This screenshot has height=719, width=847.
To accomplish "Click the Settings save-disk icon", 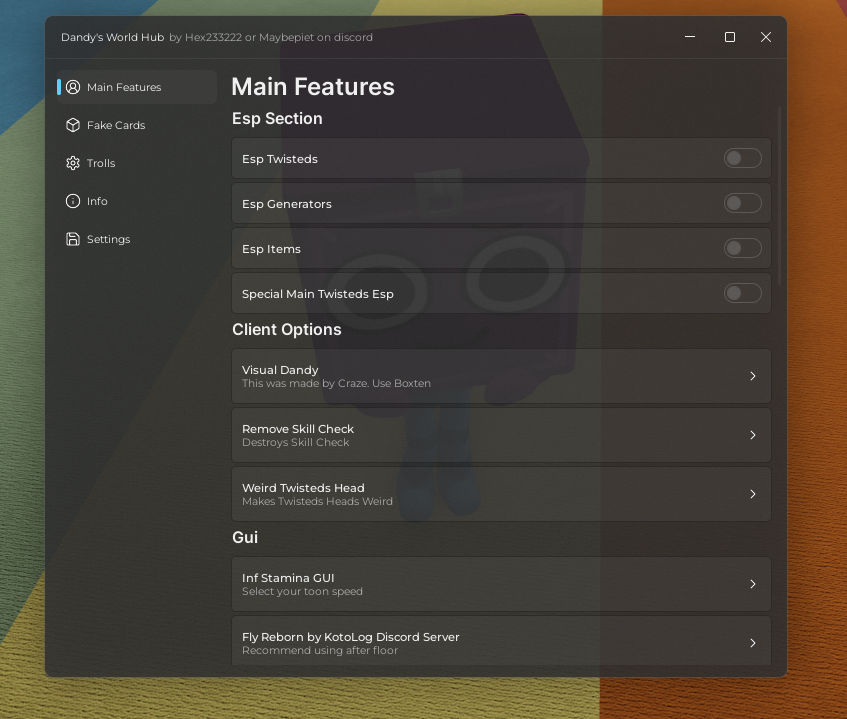I will [x=73, y=239].
